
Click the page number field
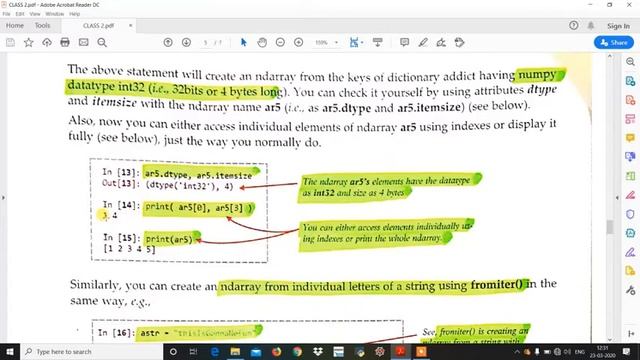click(206, 42)
